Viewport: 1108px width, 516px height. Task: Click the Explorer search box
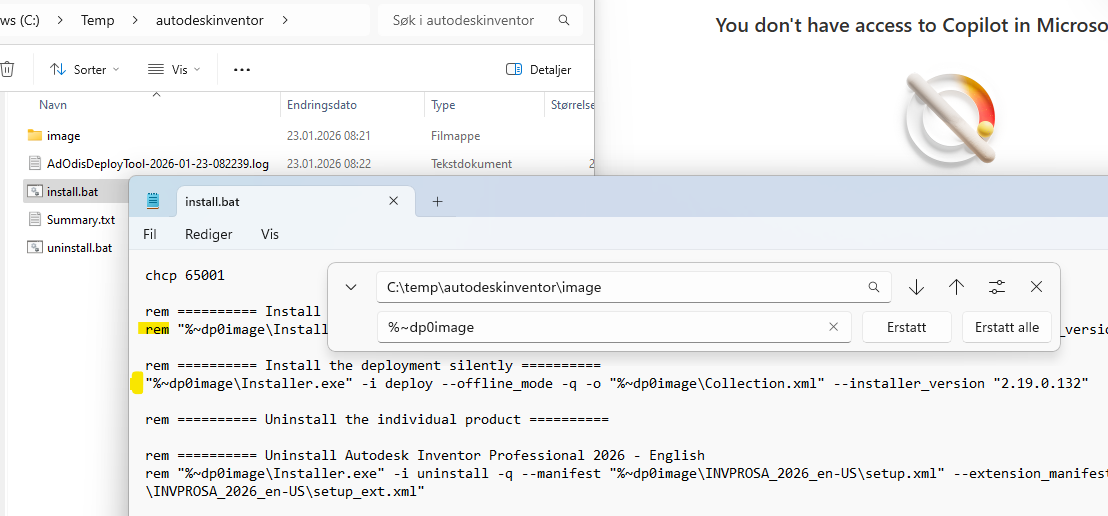(465, 20)
